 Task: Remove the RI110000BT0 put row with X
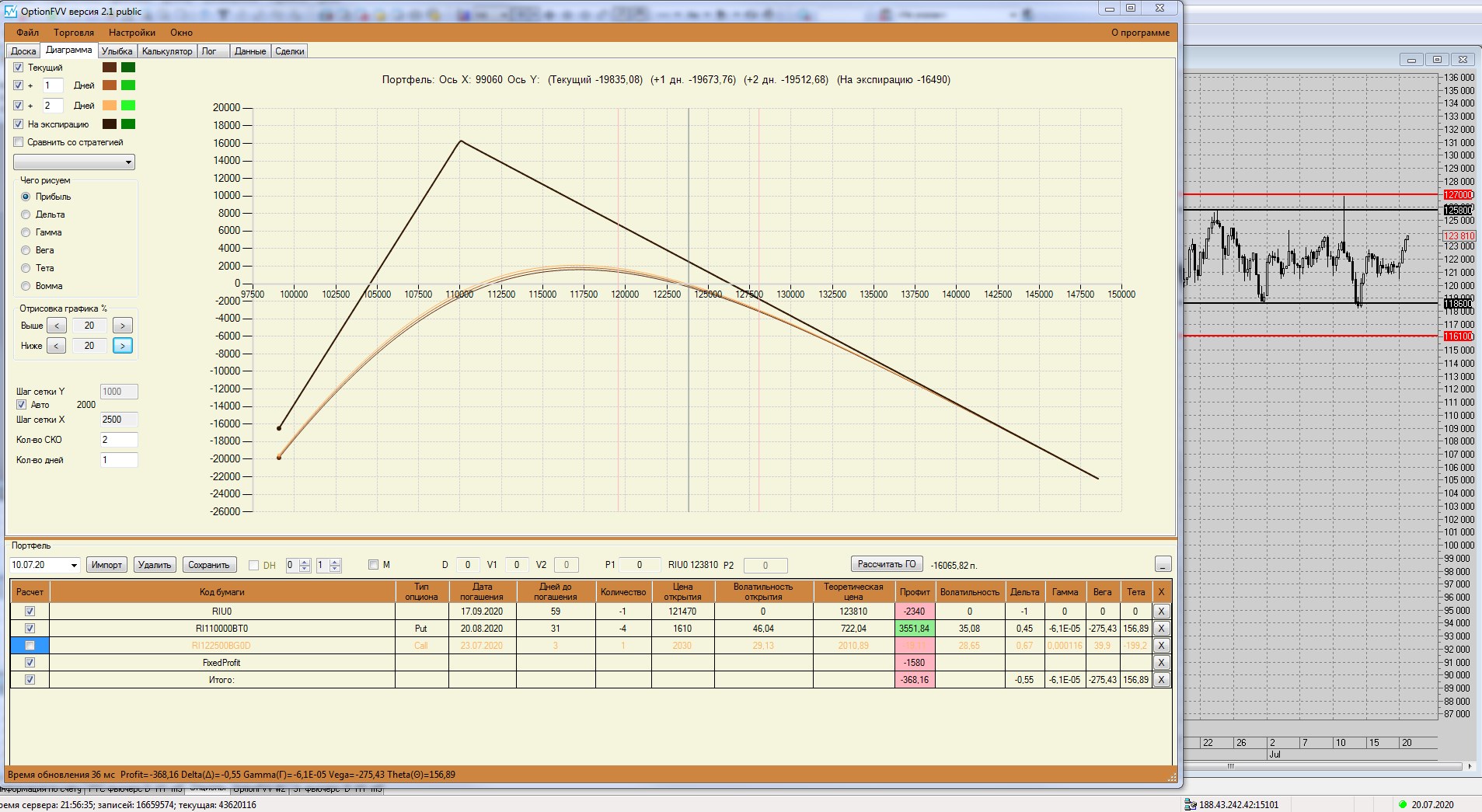(x=1161, y=629)
